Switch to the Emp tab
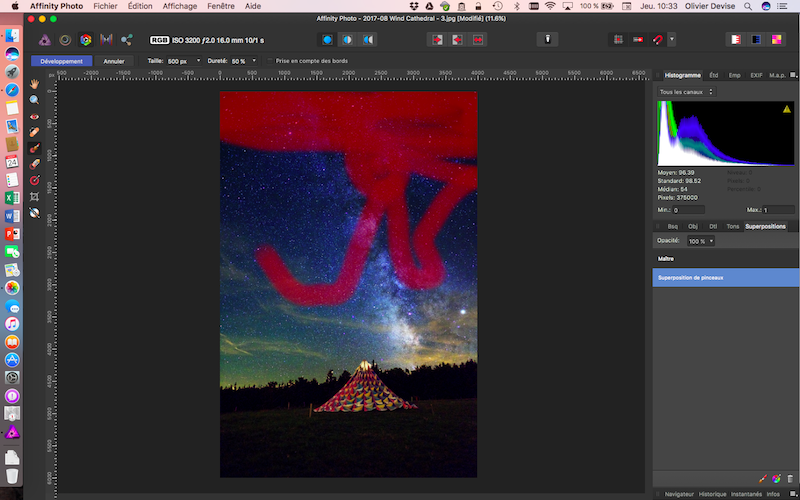The image size is (800, 500). [735, 75]
